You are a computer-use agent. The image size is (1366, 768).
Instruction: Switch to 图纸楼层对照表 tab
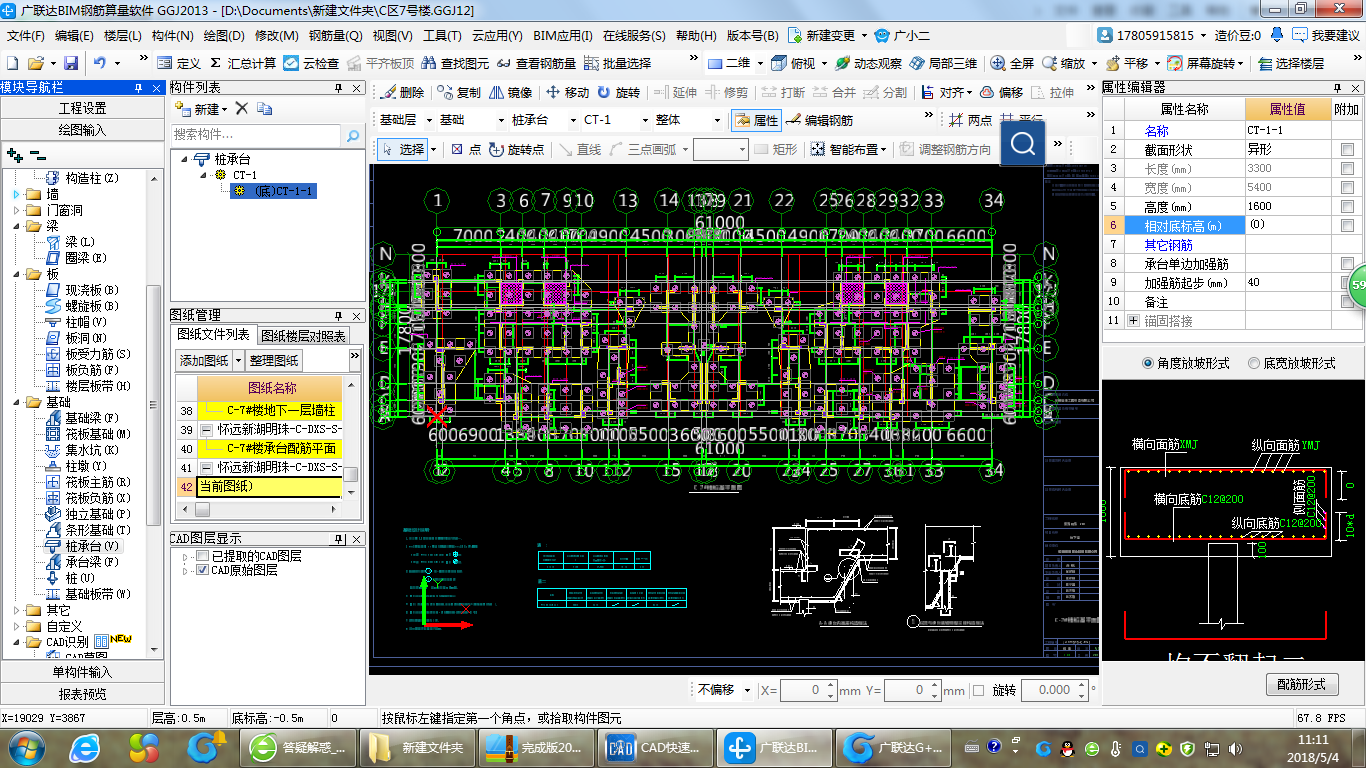click(x=305, y=335)
